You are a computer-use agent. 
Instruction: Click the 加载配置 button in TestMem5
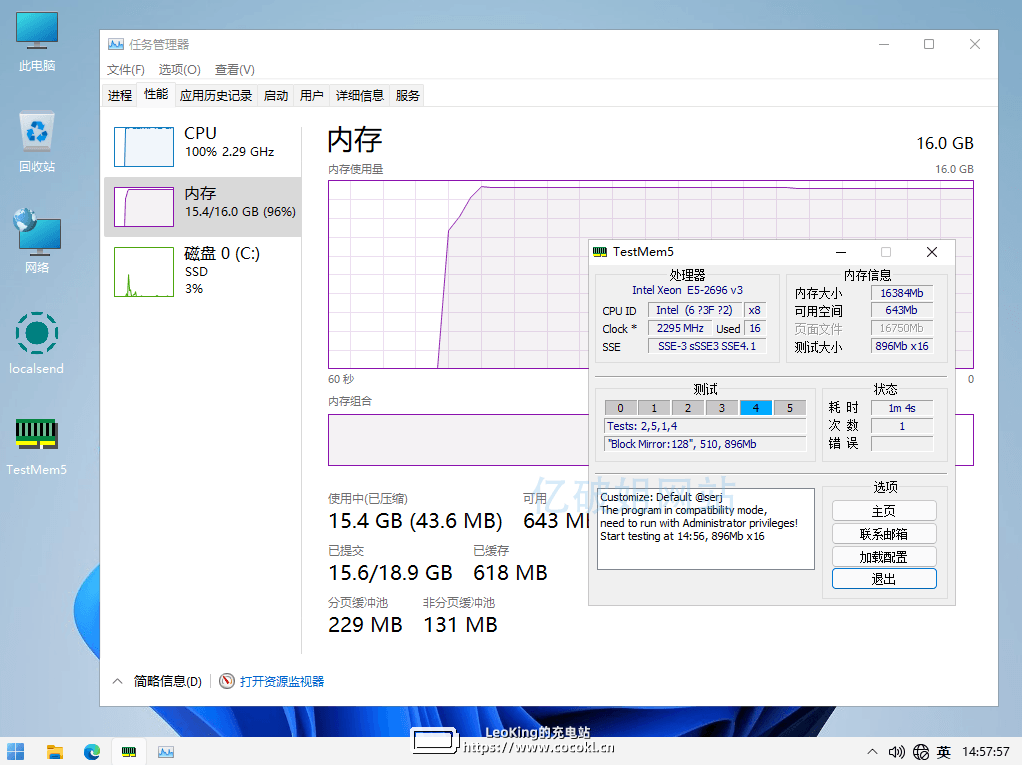(884, 556)
